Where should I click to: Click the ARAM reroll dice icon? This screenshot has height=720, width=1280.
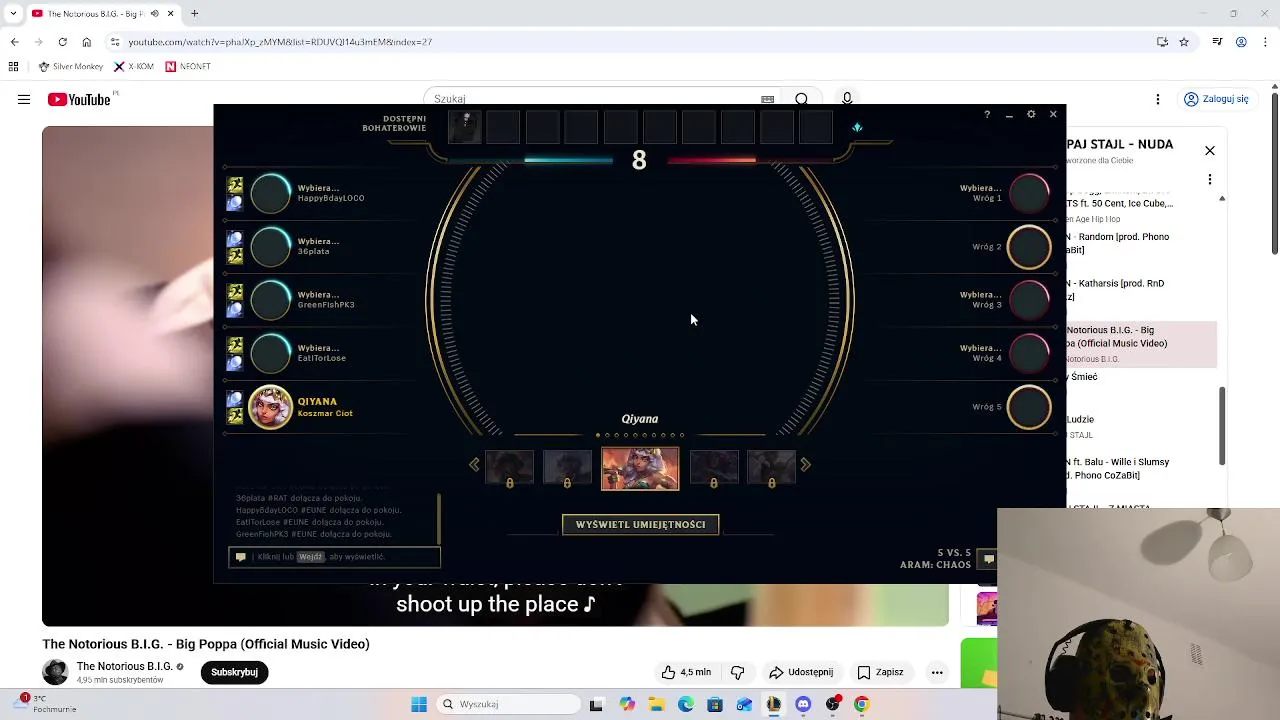tap(857, 127)
